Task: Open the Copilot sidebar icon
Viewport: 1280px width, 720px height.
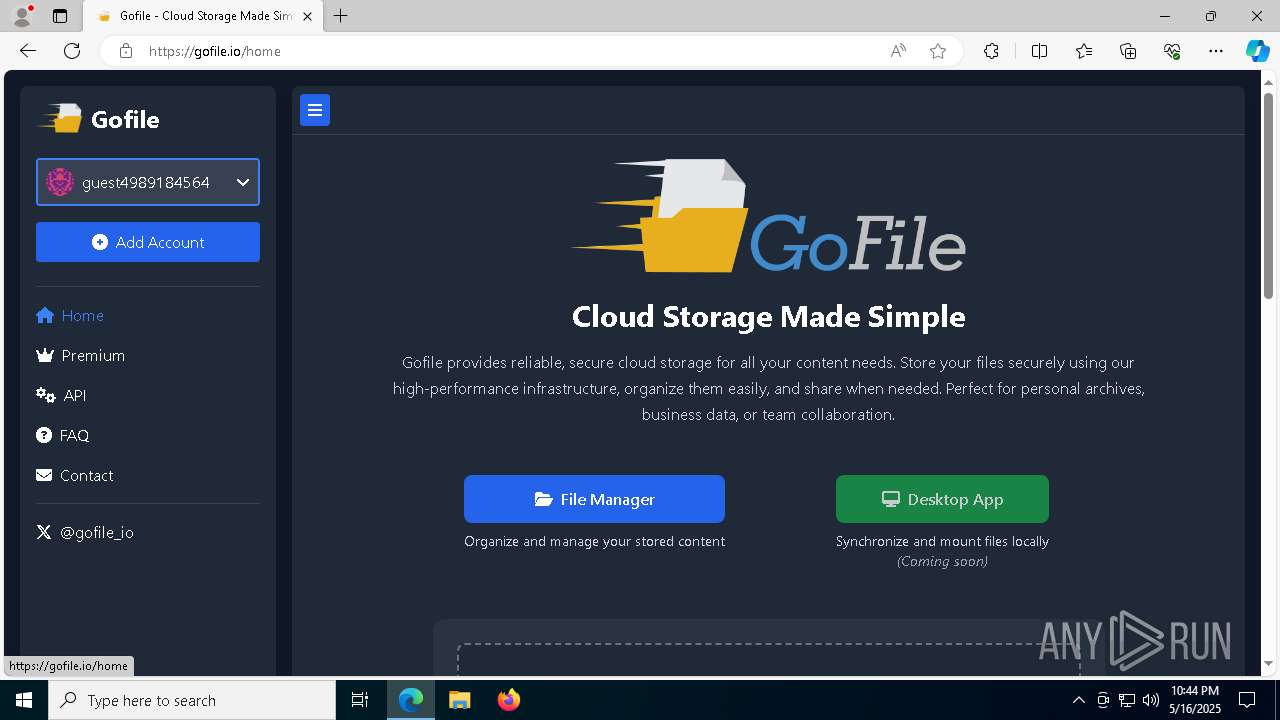Action: 1257,51
